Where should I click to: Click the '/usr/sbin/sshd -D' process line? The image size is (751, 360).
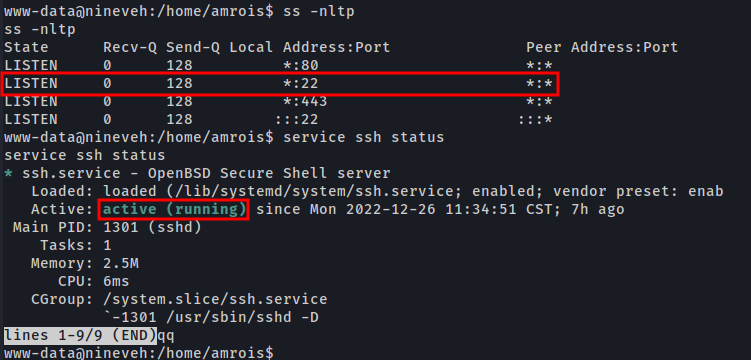211,317
